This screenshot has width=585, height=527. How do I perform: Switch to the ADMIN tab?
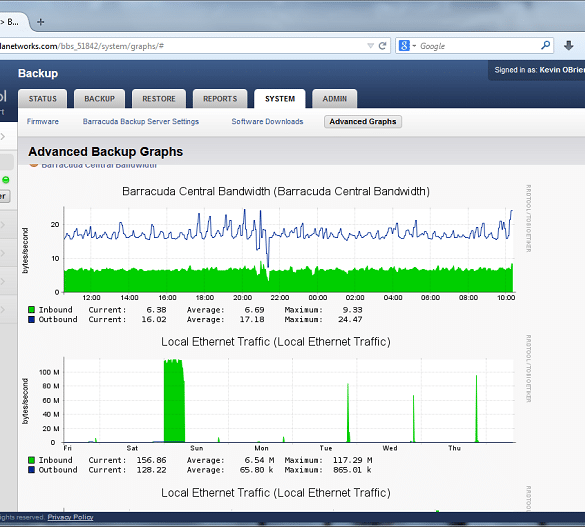click(335, 99)
